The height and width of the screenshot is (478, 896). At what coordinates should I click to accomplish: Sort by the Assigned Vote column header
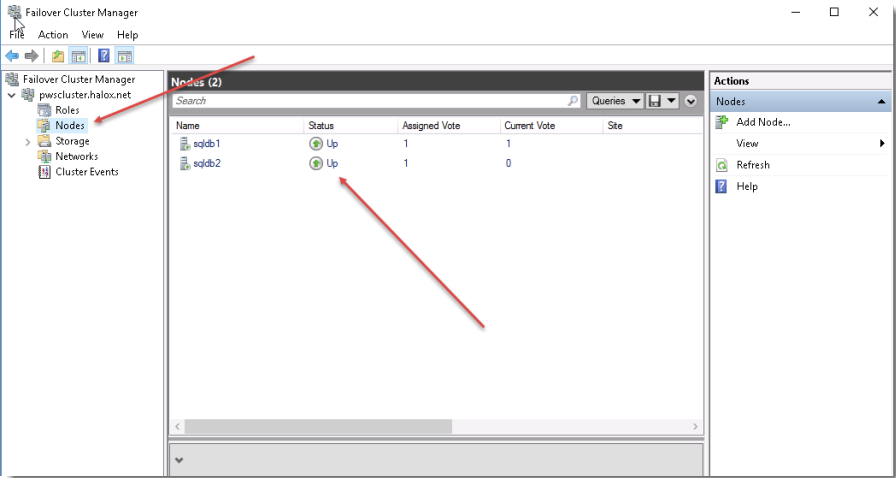pyautogui.click(x=449, y=126)
